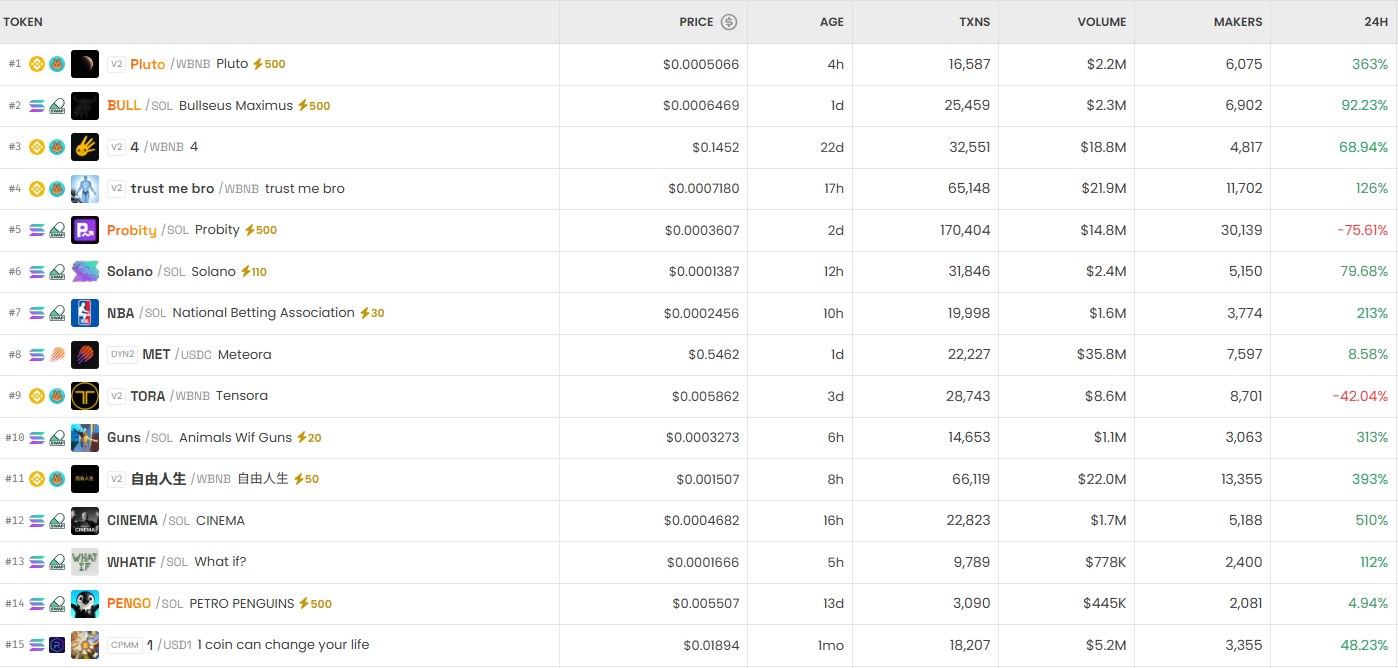Click the Meteora DEX icon in MET row
This screenshot has width=1398, height=668.
tap(57, 355)
